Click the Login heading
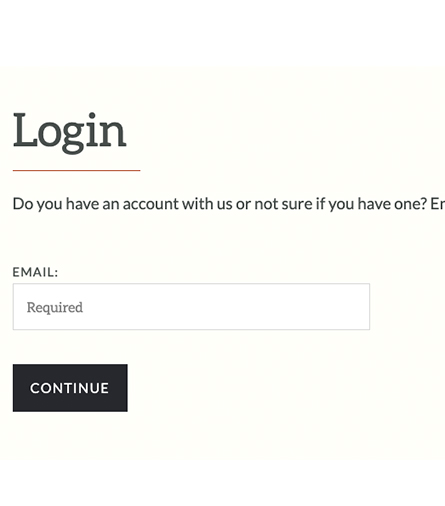 [x=70, y=133]
